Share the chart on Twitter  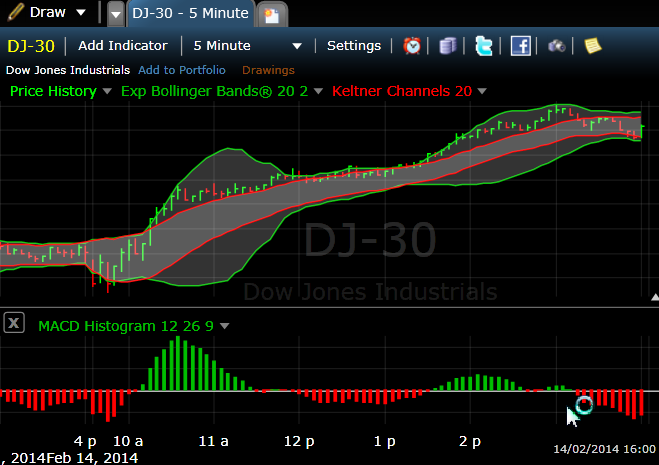pos(484,45)
